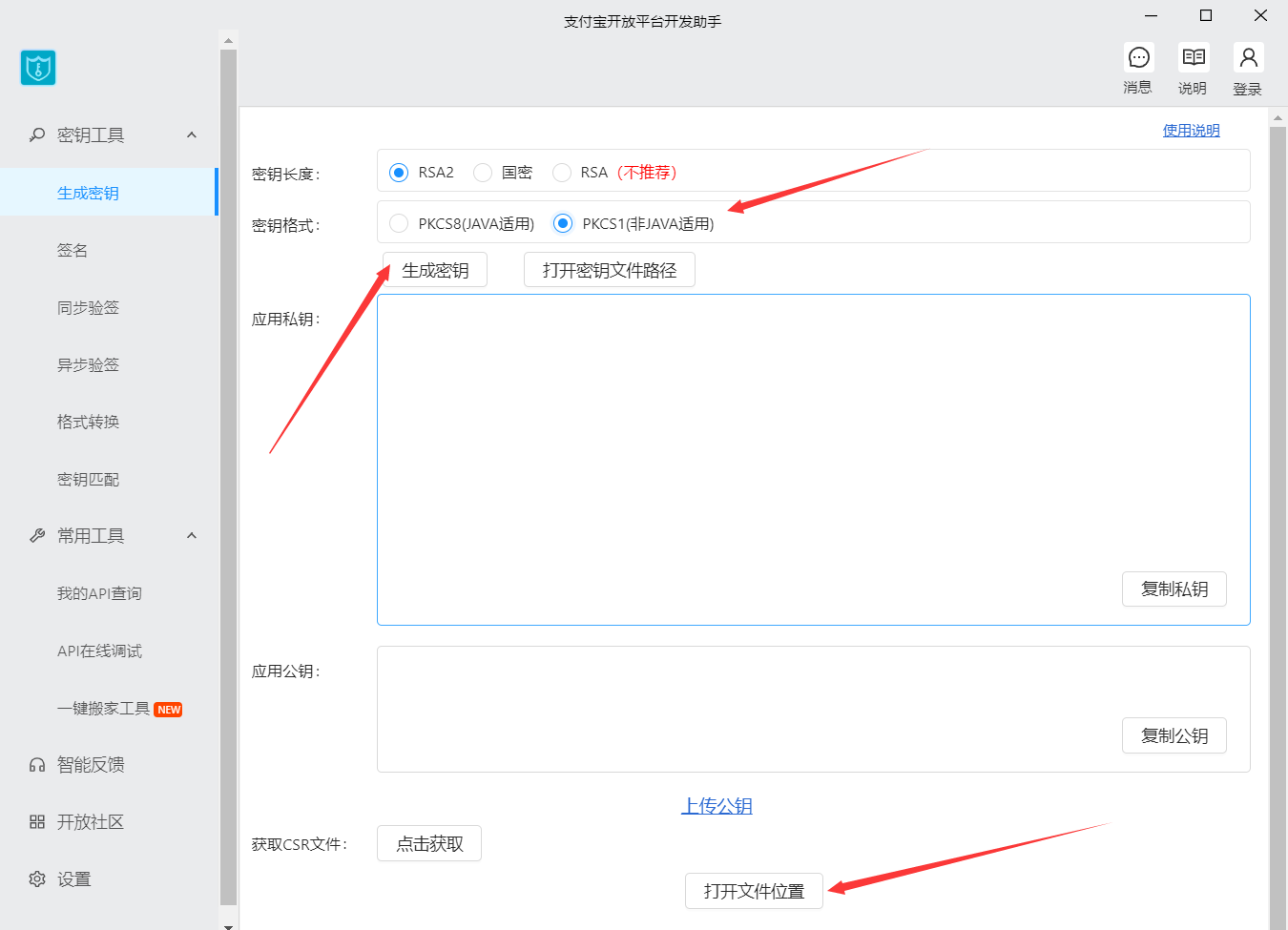Click the 生成密钥 button
The height and width of the screenshot is (930, 1288).
pos(435,270)
